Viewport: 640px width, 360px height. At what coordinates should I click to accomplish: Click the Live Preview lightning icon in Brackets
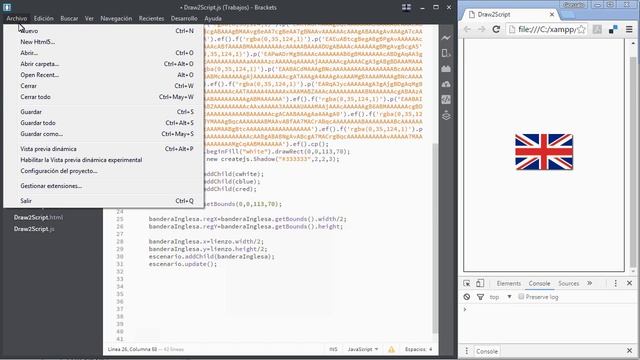click(446, 38)
